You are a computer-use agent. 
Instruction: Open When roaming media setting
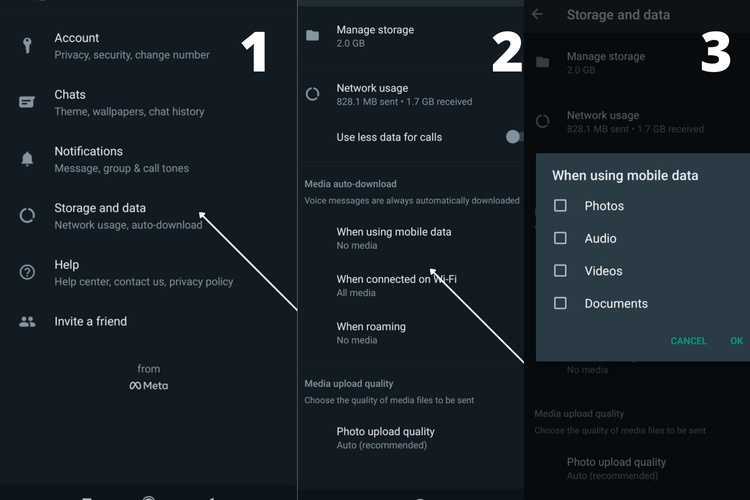(x=411, y=333)
